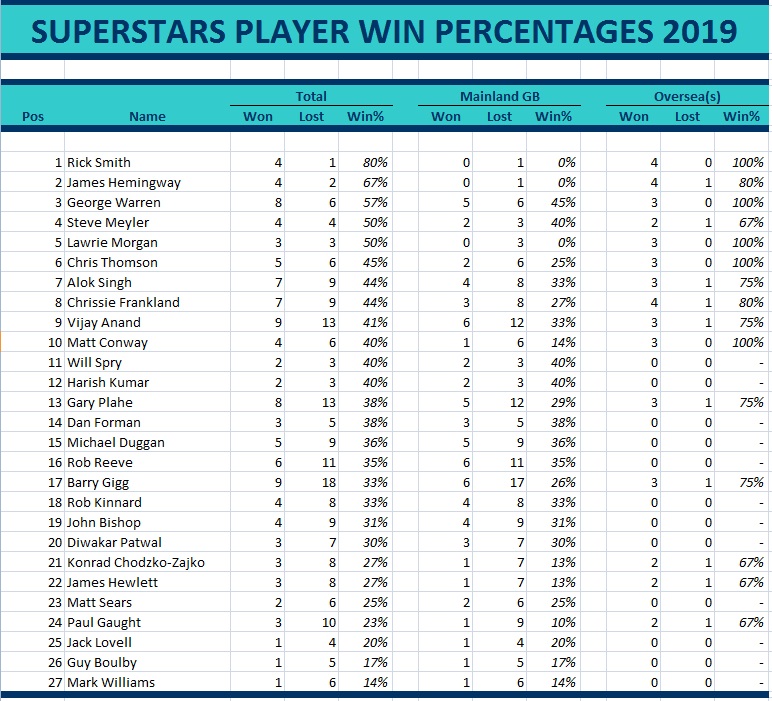
Task: Click Rick Smith's total win percentage 80%
Action: coord(375,162)
